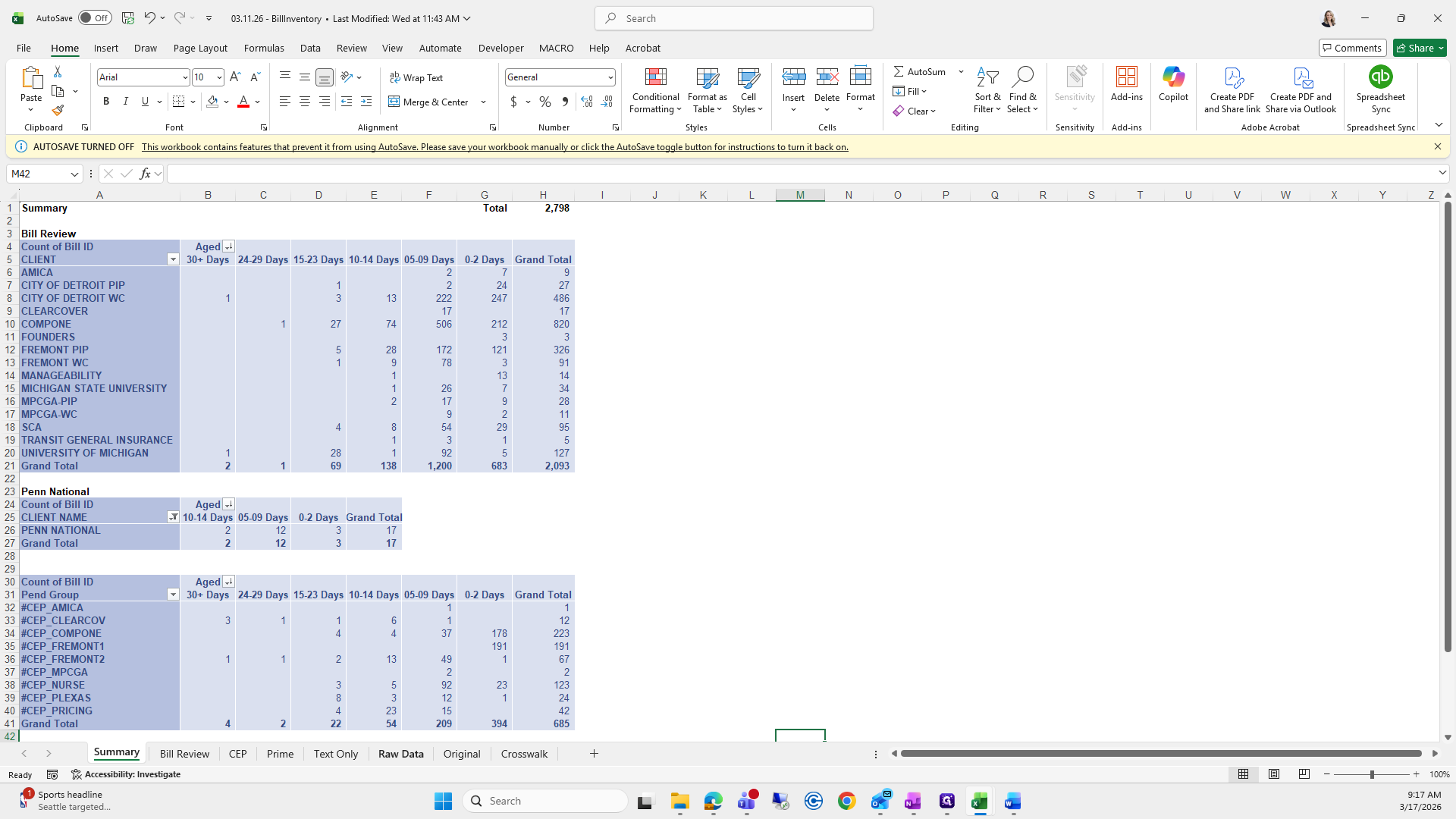Expand the font name combo box
This screenshot has height=819, width=1456.
coord(184,77)
